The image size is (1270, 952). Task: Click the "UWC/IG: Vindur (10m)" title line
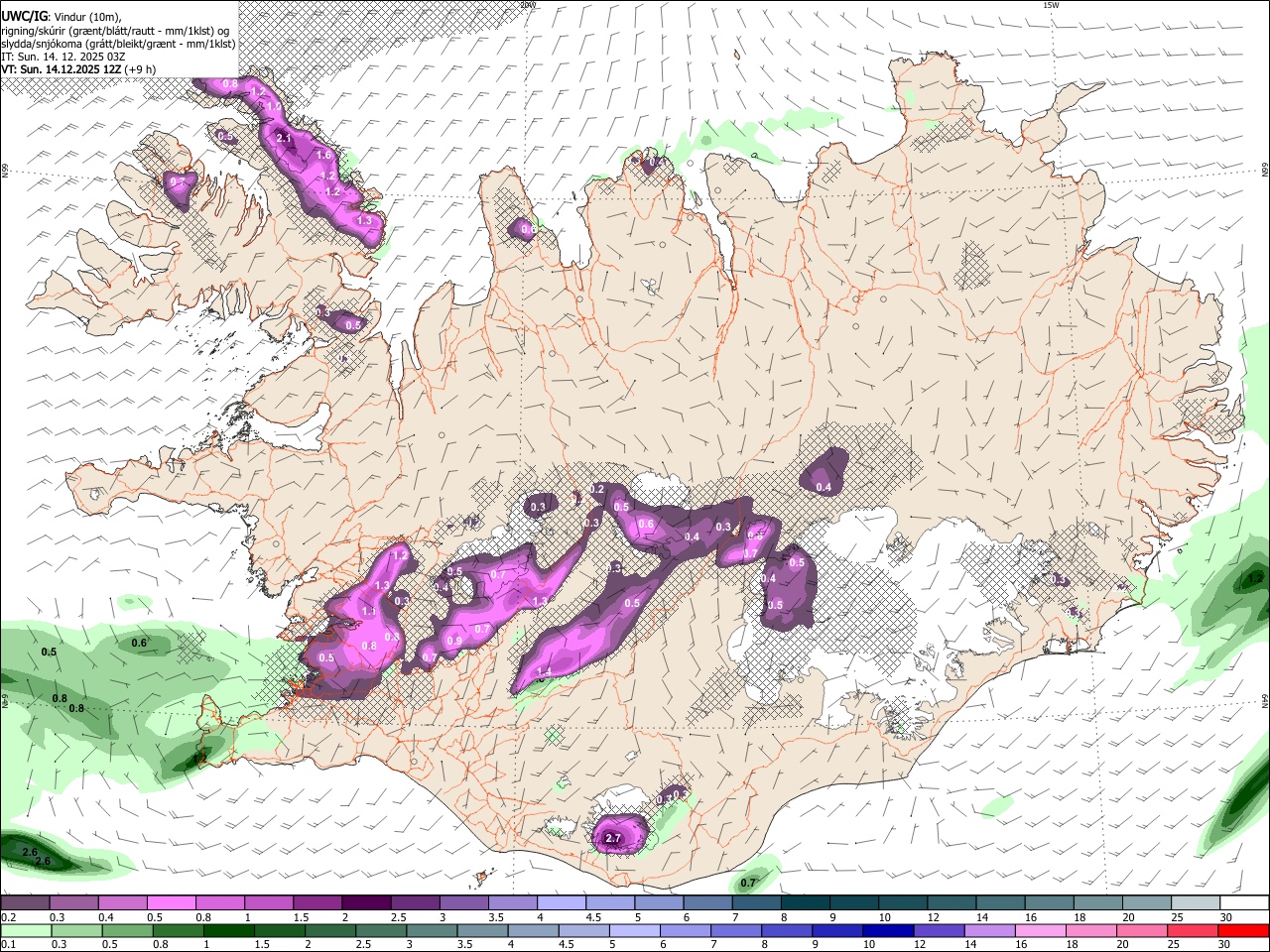[x=62, y=16]
